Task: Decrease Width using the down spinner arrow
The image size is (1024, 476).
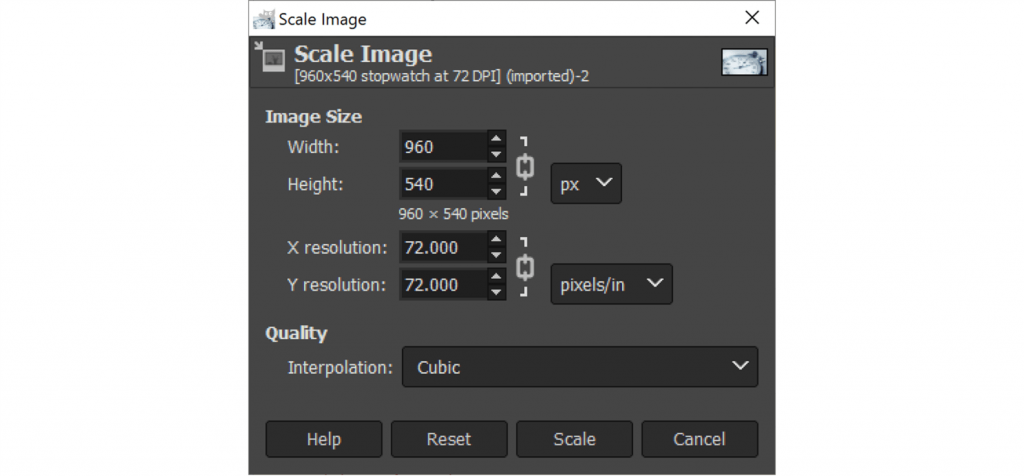Action: point(496,155)
